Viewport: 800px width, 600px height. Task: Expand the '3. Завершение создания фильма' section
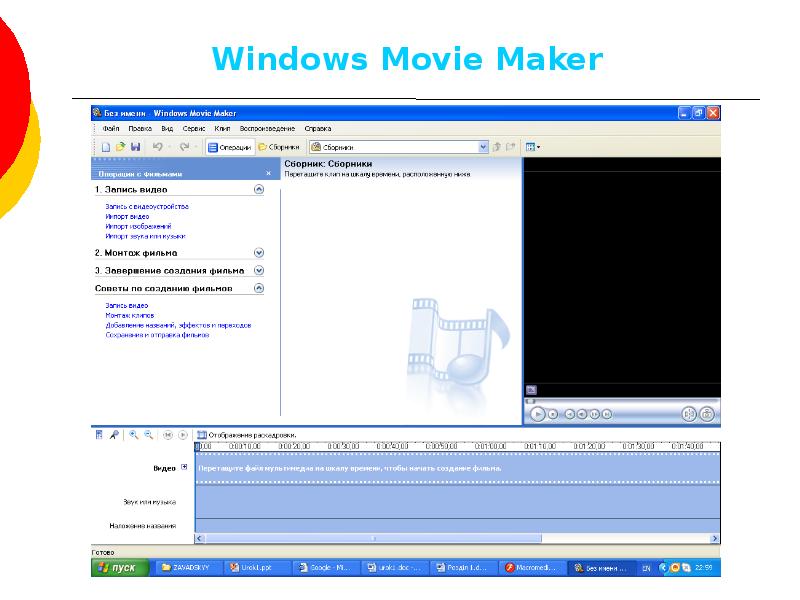pos(259,270)
